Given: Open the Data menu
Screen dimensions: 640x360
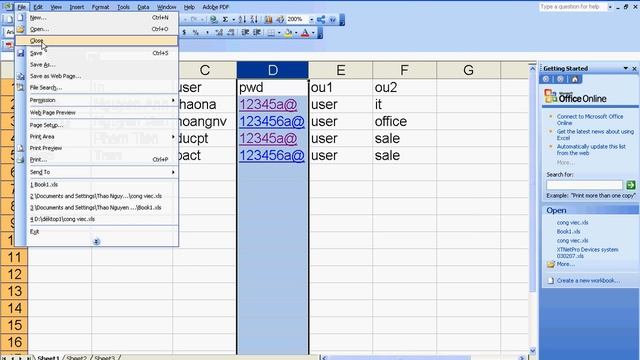Looking at the screenshot, I should (x=143, y=7).
